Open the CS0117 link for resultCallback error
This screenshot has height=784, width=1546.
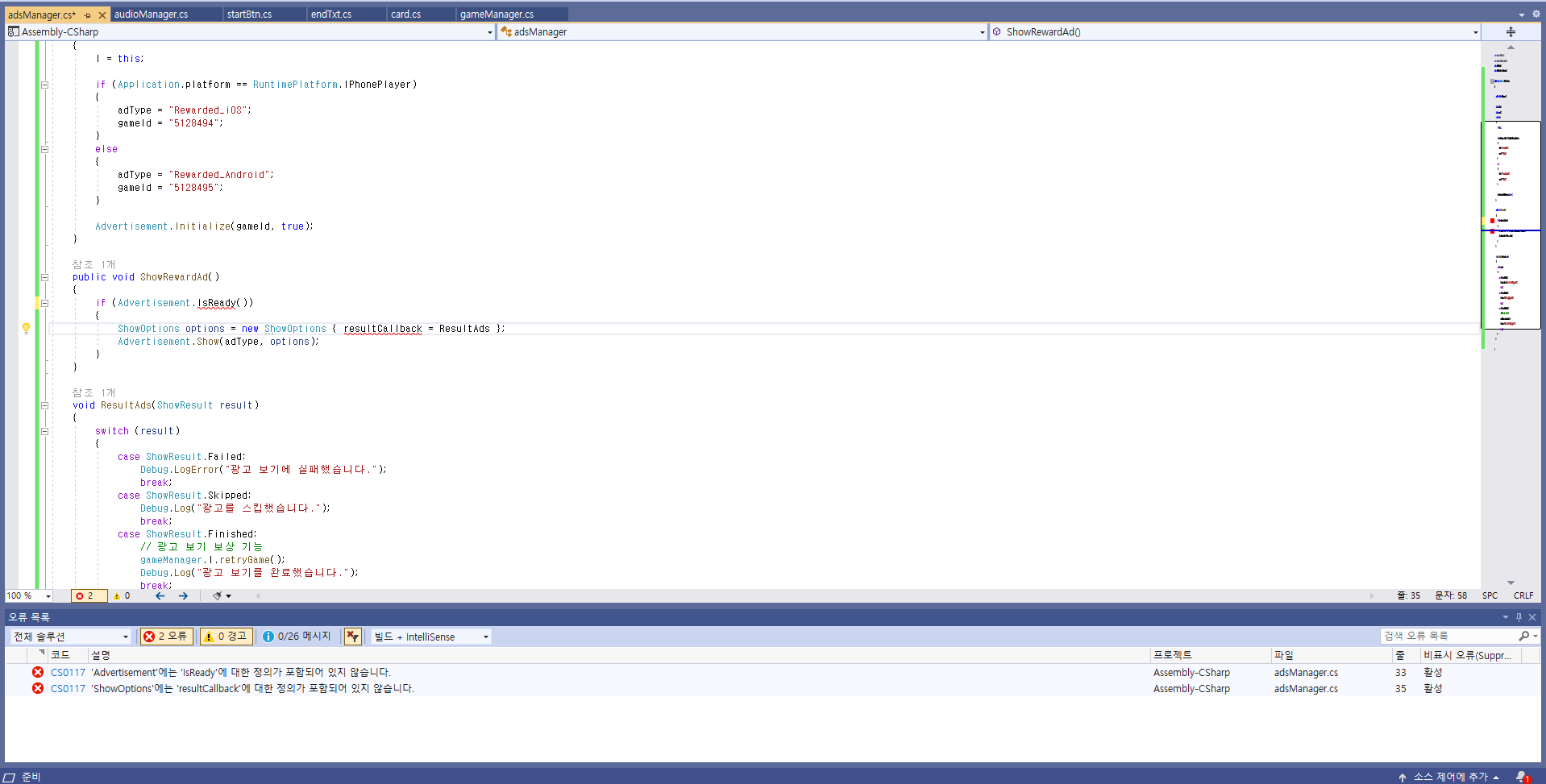[x=68, y=689]
